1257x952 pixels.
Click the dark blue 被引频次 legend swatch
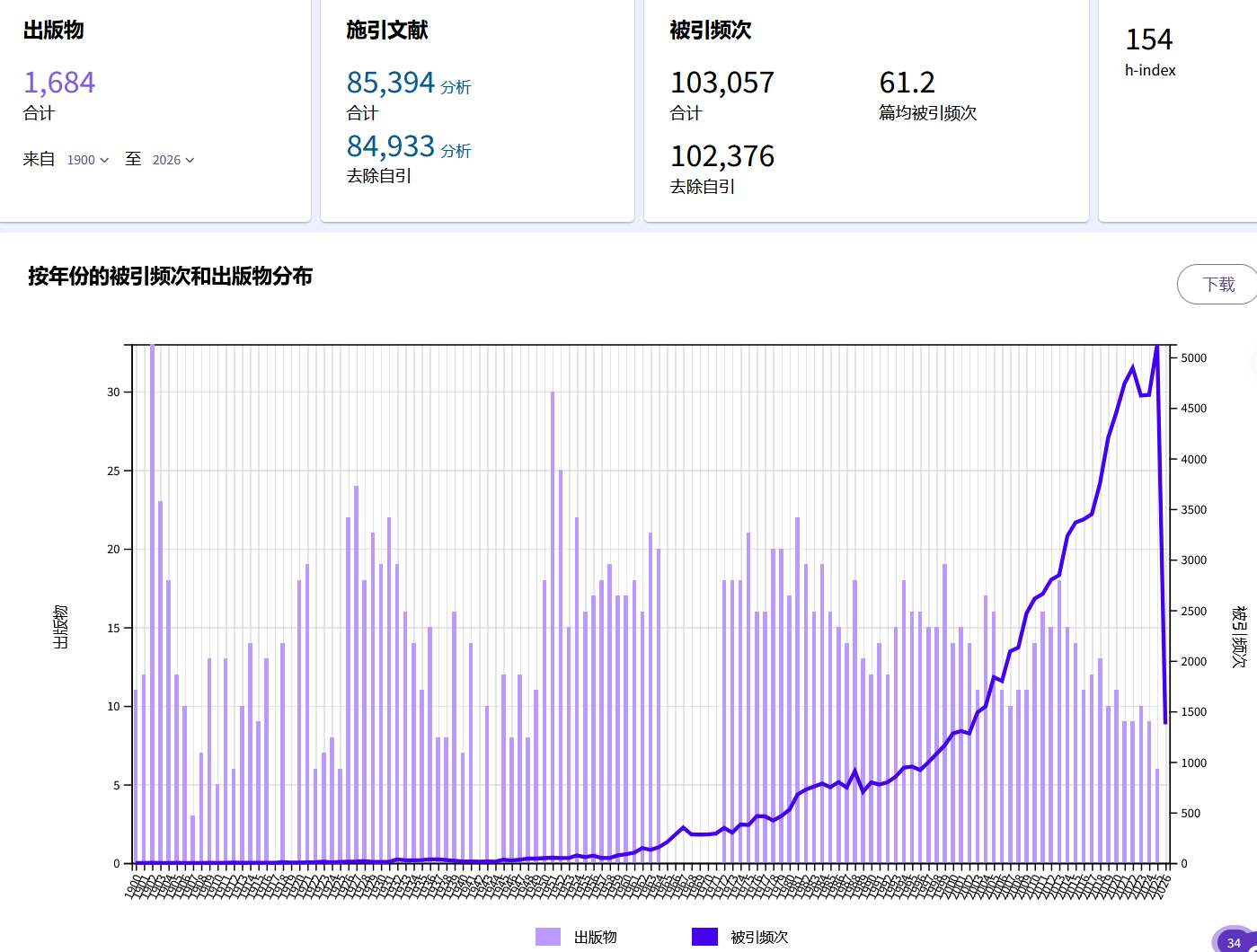click(704, 937)
